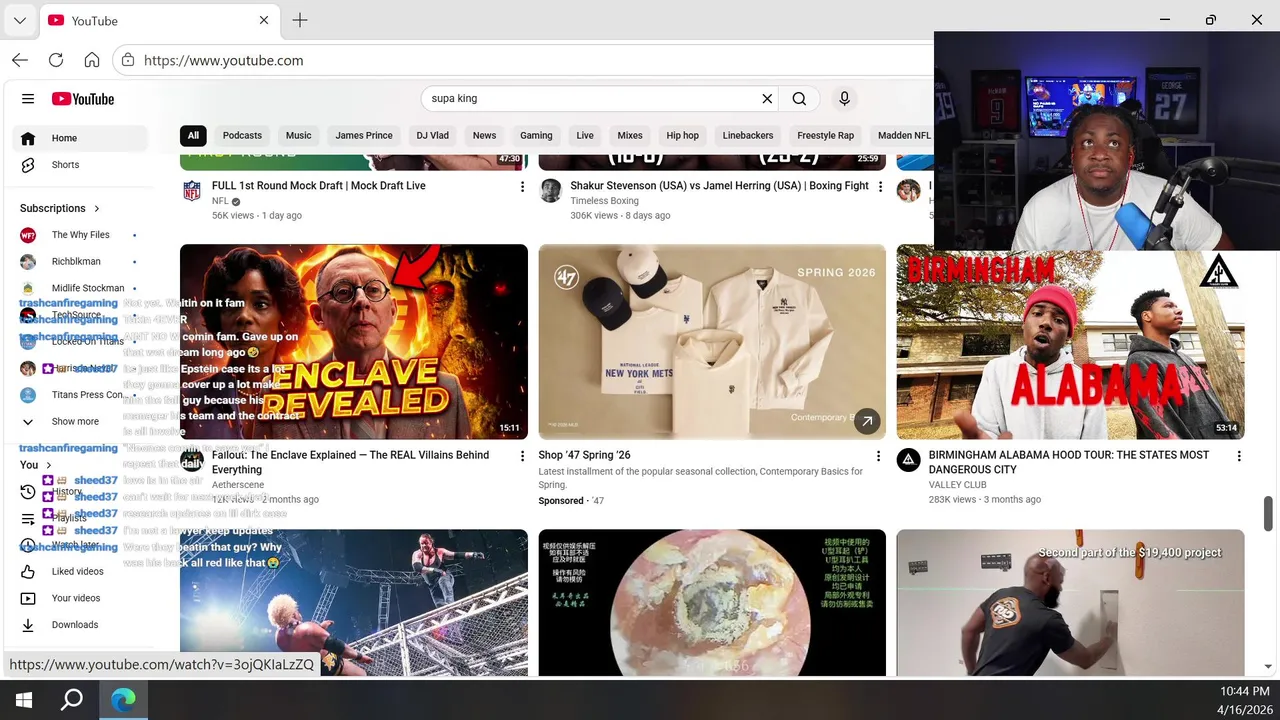Open Shakur Stevenson vs Jamel Herring title
Image resolution: width=1280 pixels, height=720 pixels.
[719, 186]
